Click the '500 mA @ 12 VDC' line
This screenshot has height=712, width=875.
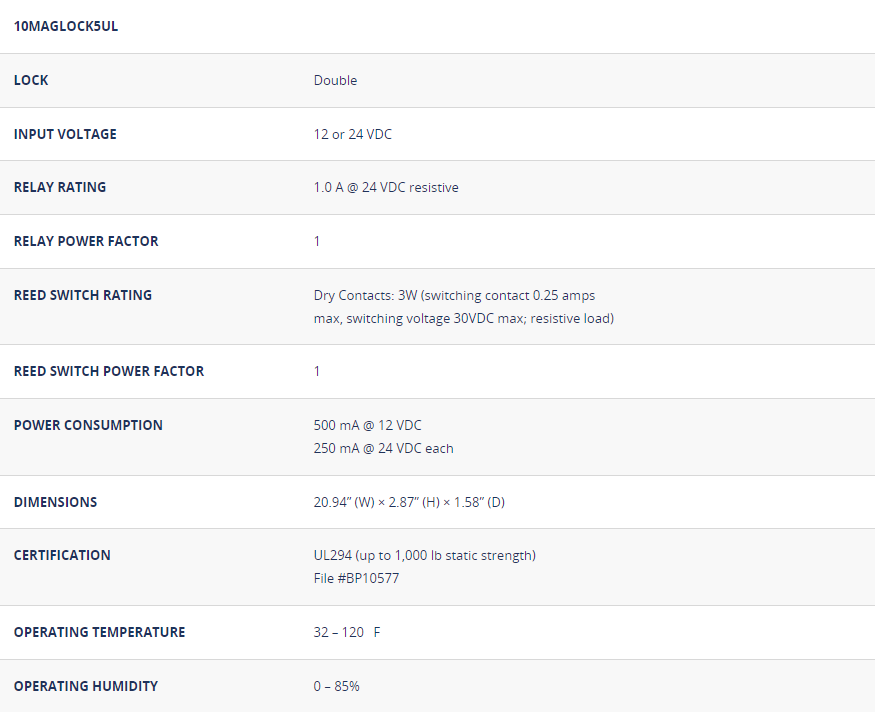pyautogui.click(x=368, y=425)
